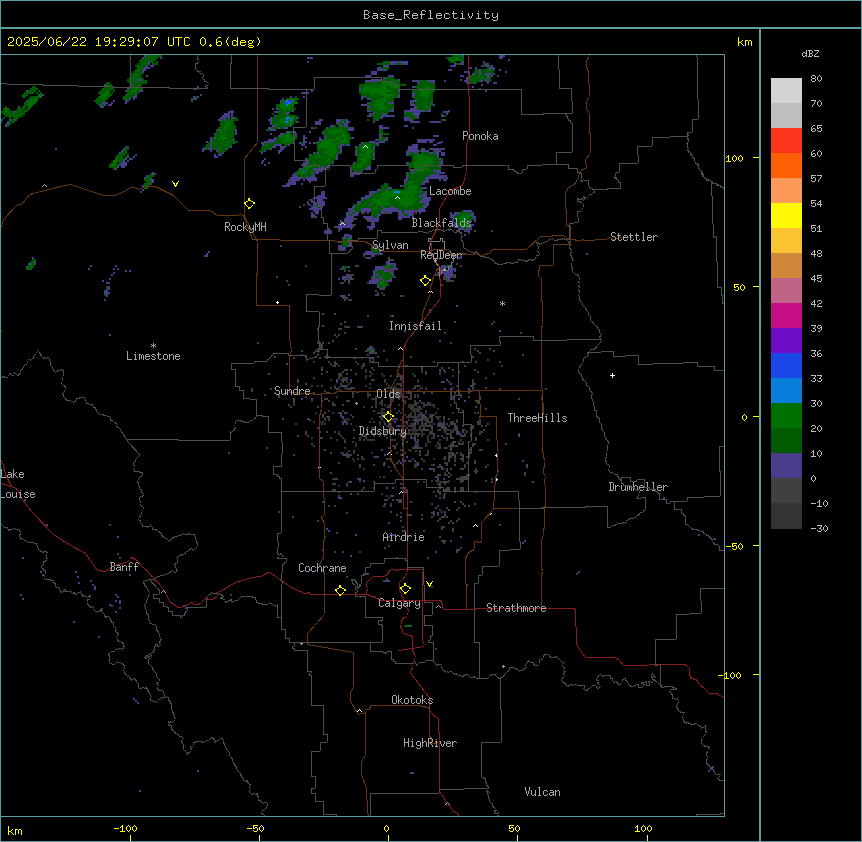The image size is (862, 842).
Task: Select the Calgary label
Action: (399, 603)
